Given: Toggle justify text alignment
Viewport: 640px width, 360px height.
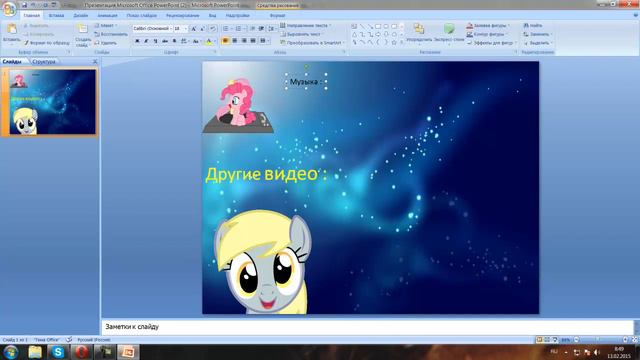Looking at the screenshot, I should (253, 41).
